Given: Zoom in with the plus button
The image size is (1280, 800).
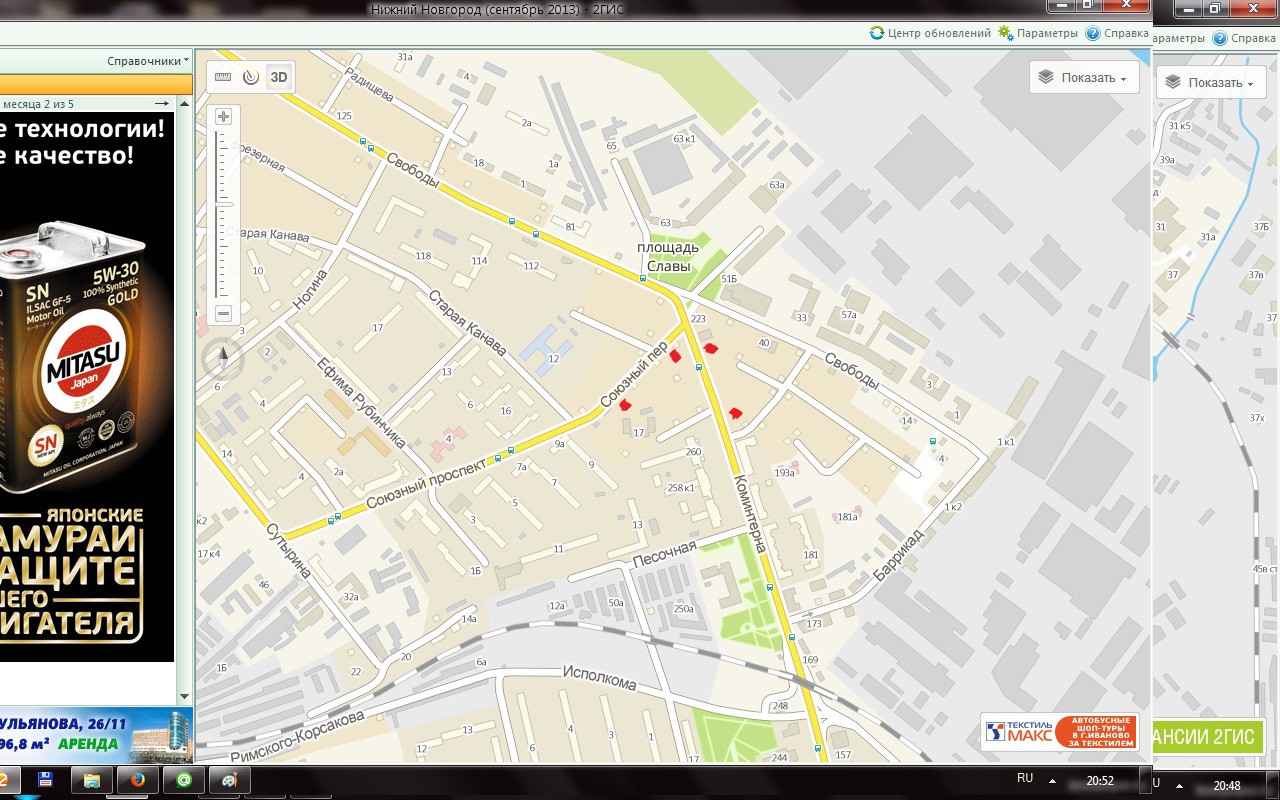Looking at the screenshot, I should coord(223,117).
